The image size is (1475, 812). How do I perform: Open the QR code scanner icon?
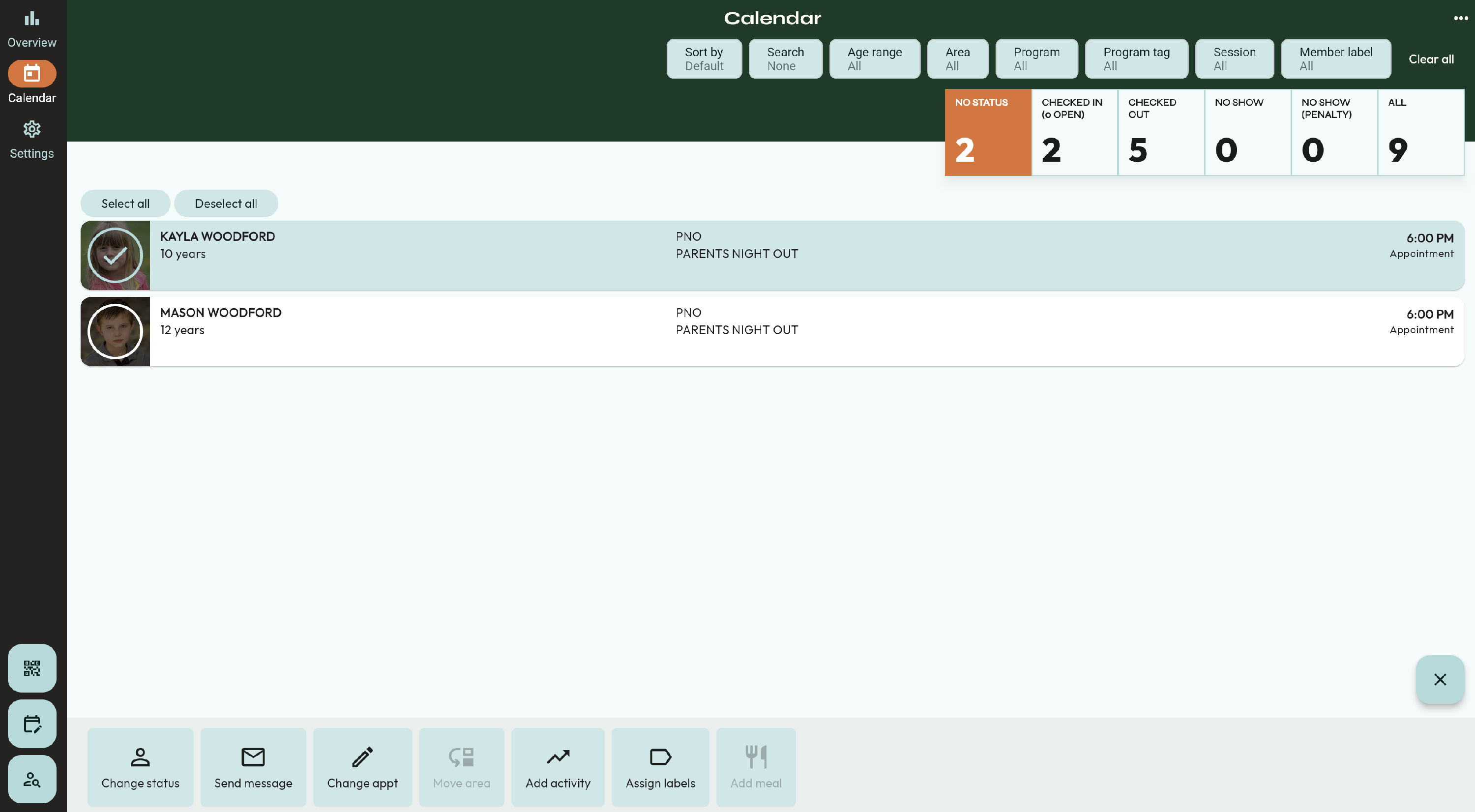pyautogui.click(x=32, y=668)
